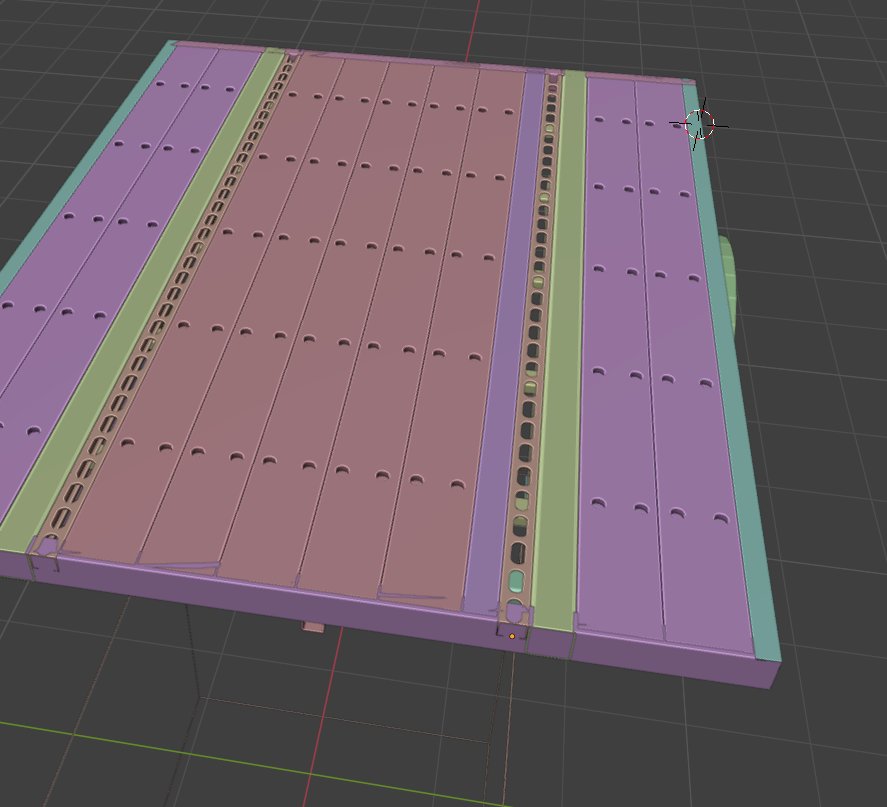Select the right perforated rail with oval slots

(534, 339)
